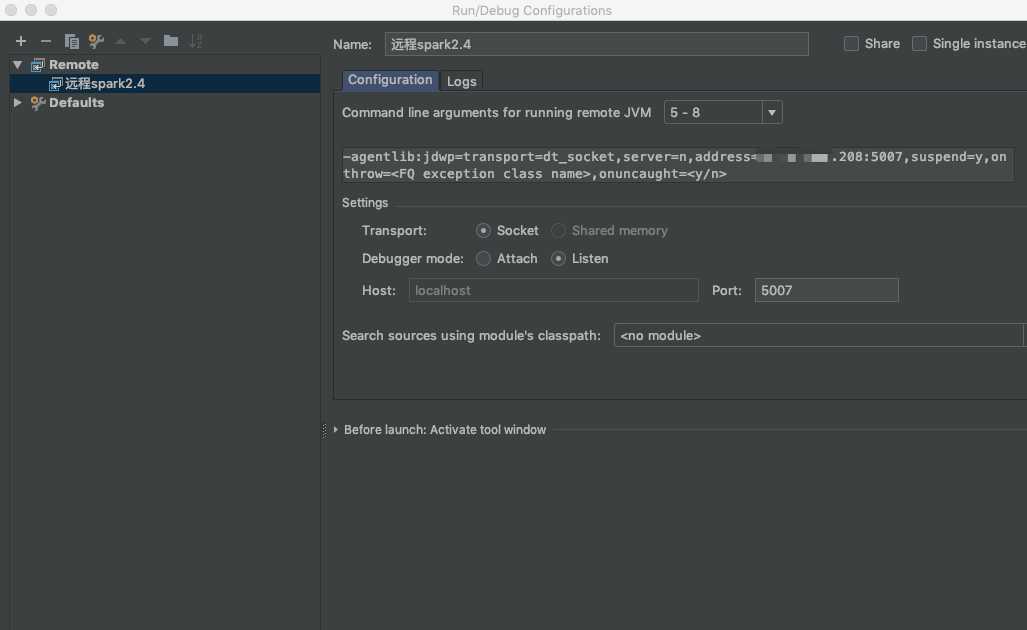Click the Add New Configuration plus icon
The width and height of the screenshot is (1027, 630).
tap(21, 41)
